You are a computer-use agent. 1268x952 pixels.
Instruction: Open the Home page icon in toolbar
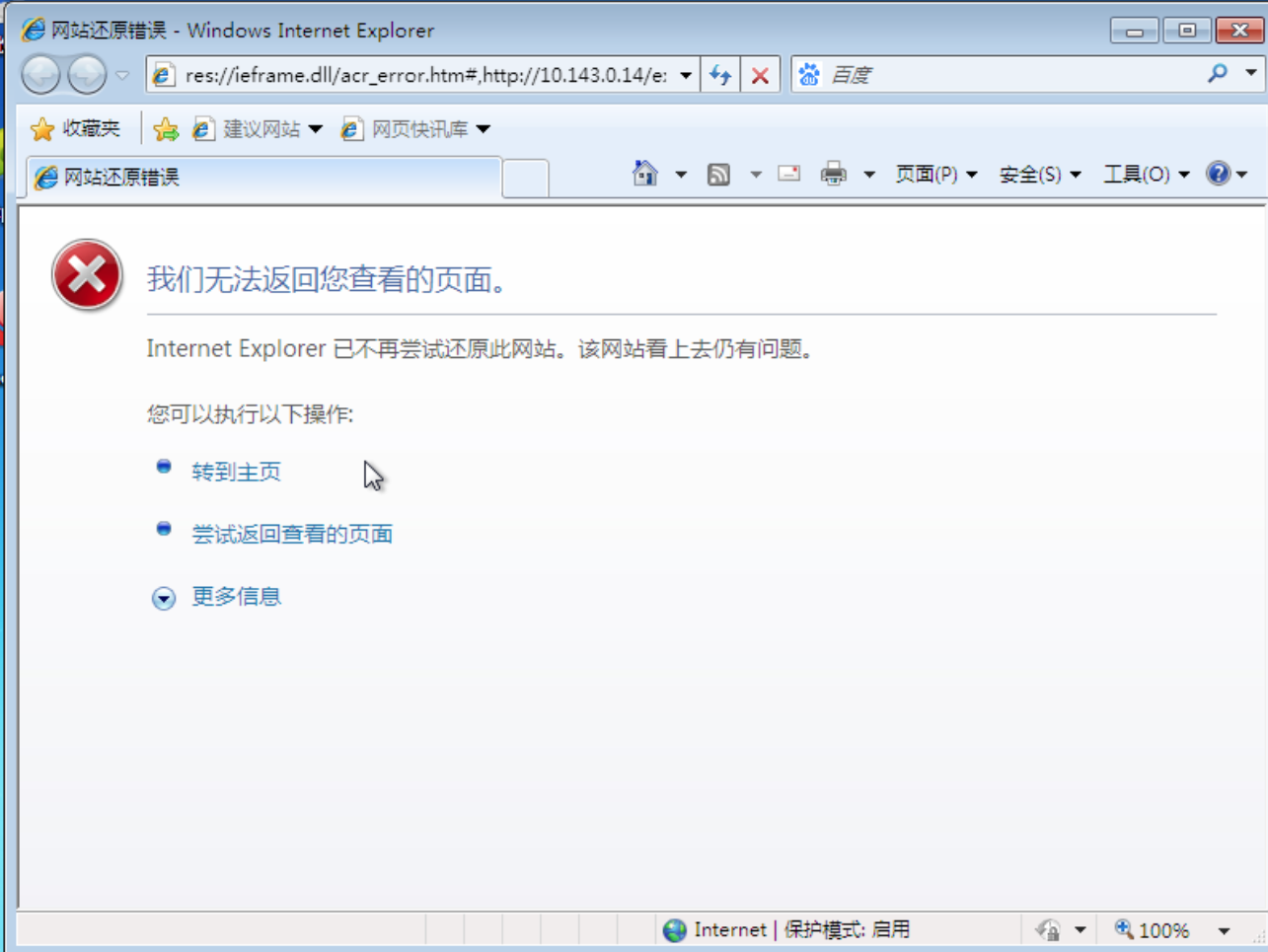[645, 175]
